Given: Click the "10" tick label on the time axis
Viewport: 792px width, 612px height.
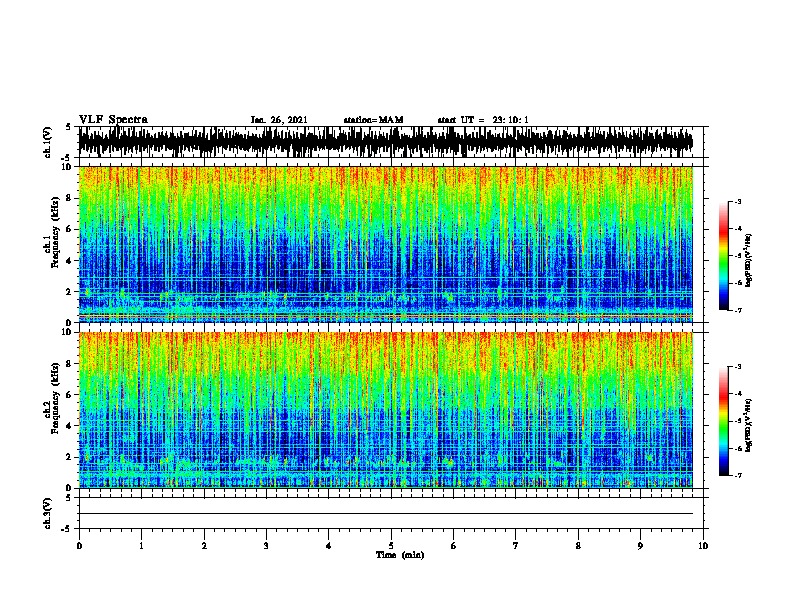Looking at the screenshot, I should [x=703, y=546].
